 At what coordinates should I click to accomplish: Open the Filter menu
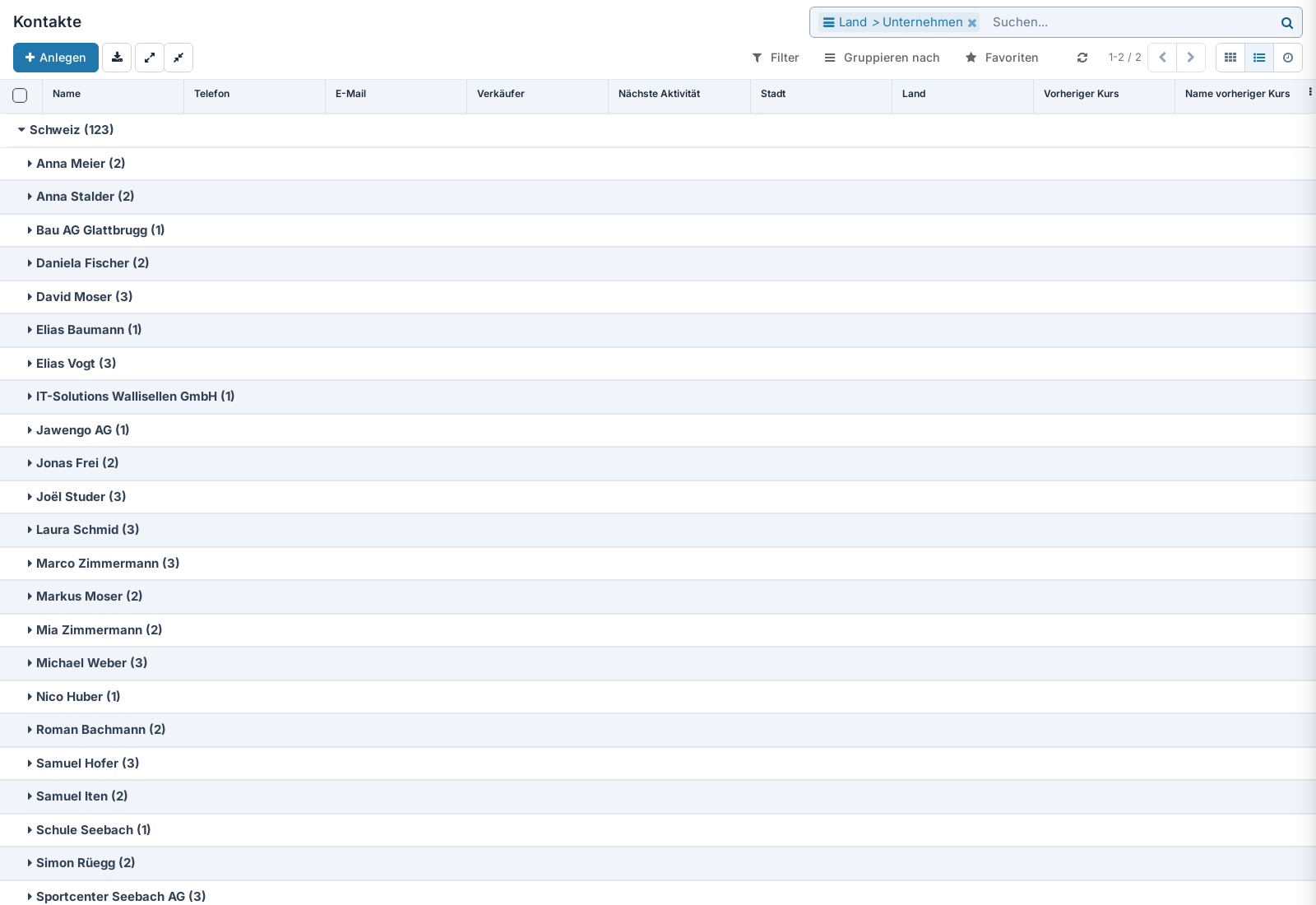click(776, 58)
